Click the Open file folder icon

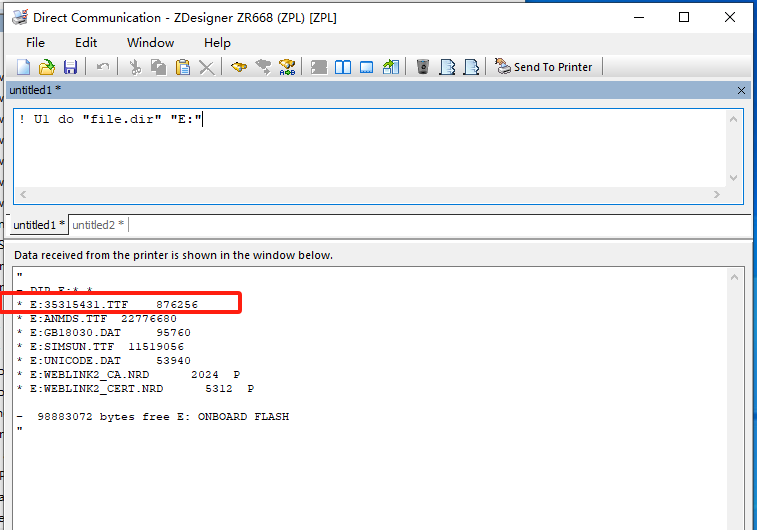[x=46, y=67]
